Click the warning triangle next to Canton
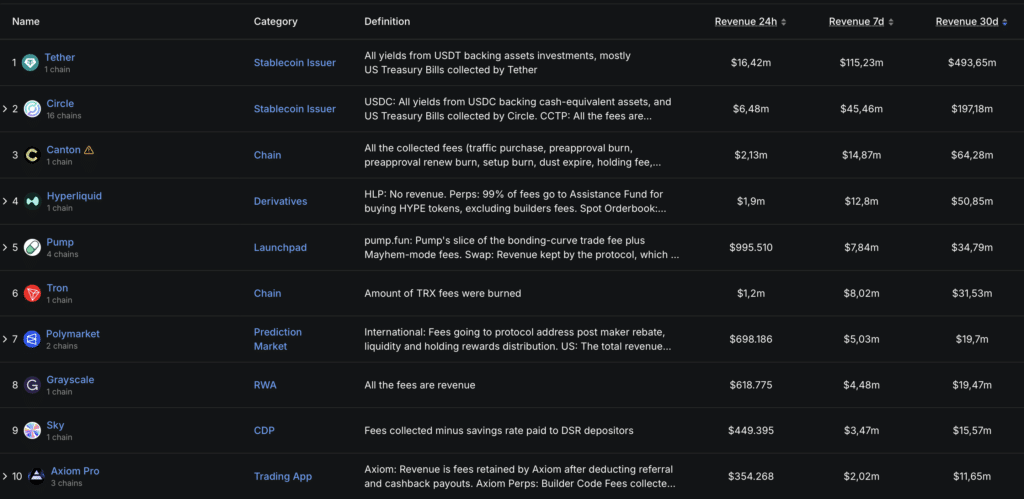Image resolution: width=1024 pixels, height=499 pixels. point(89,150)
